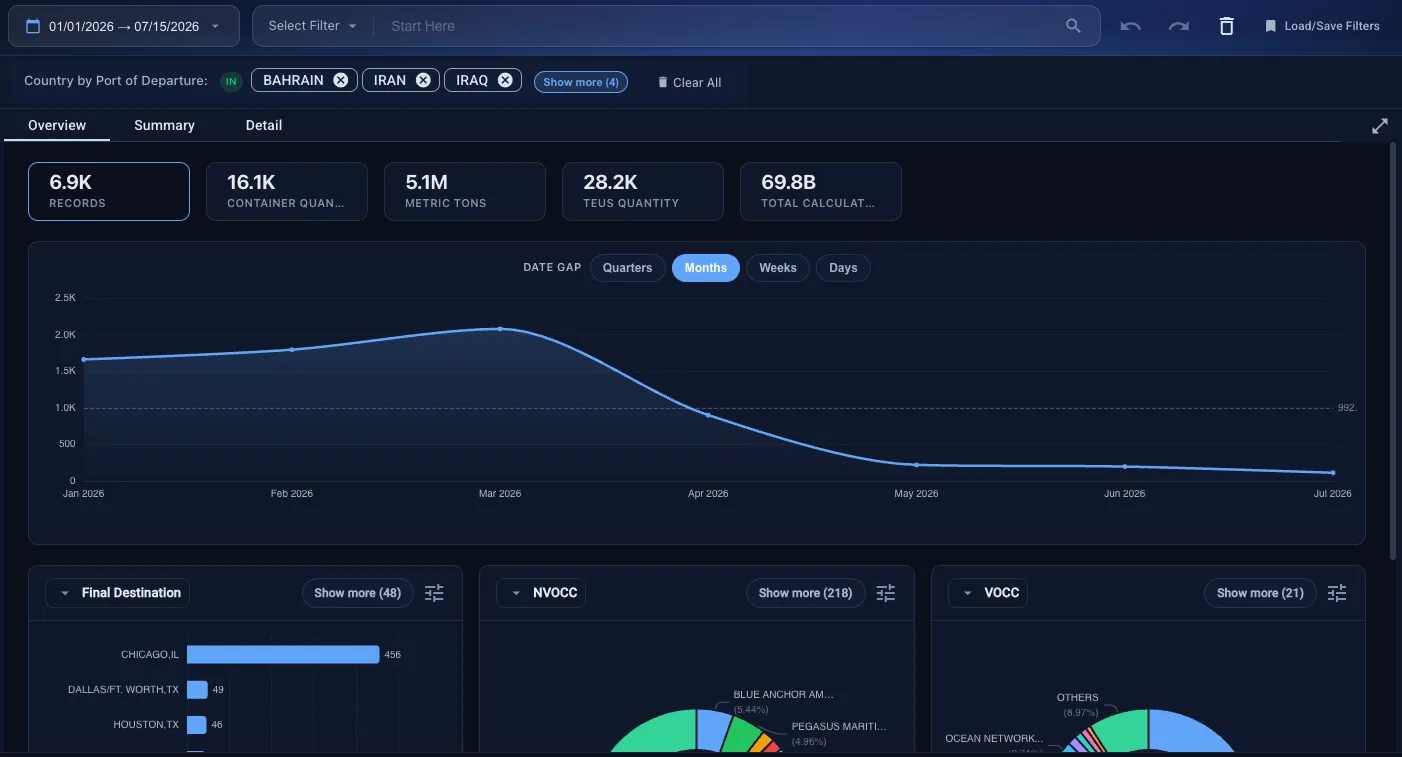This screenshot has height=757, width=1402.
Task: Open the date range dropdown
Action: (x=124, y=26)
